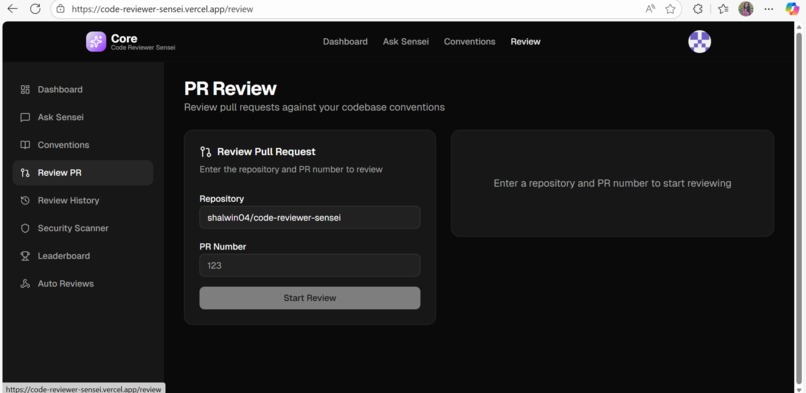Open the user avatar in the app header
Screen dimensions: 806x393
pyautogui.click(x=700, y=42)
